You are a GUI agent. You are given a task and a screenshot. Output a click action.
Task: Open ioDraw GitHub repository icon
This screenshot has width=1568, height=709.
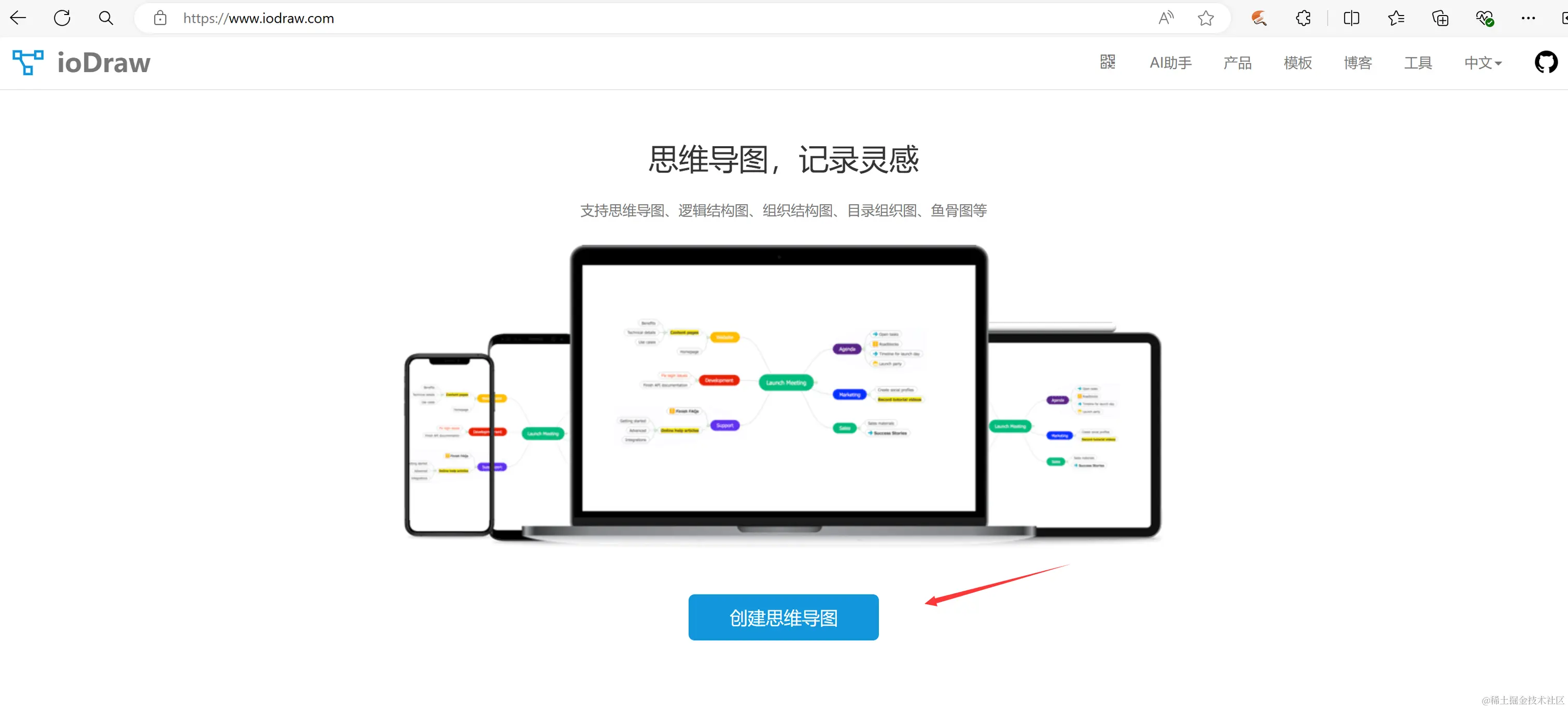1546,62
